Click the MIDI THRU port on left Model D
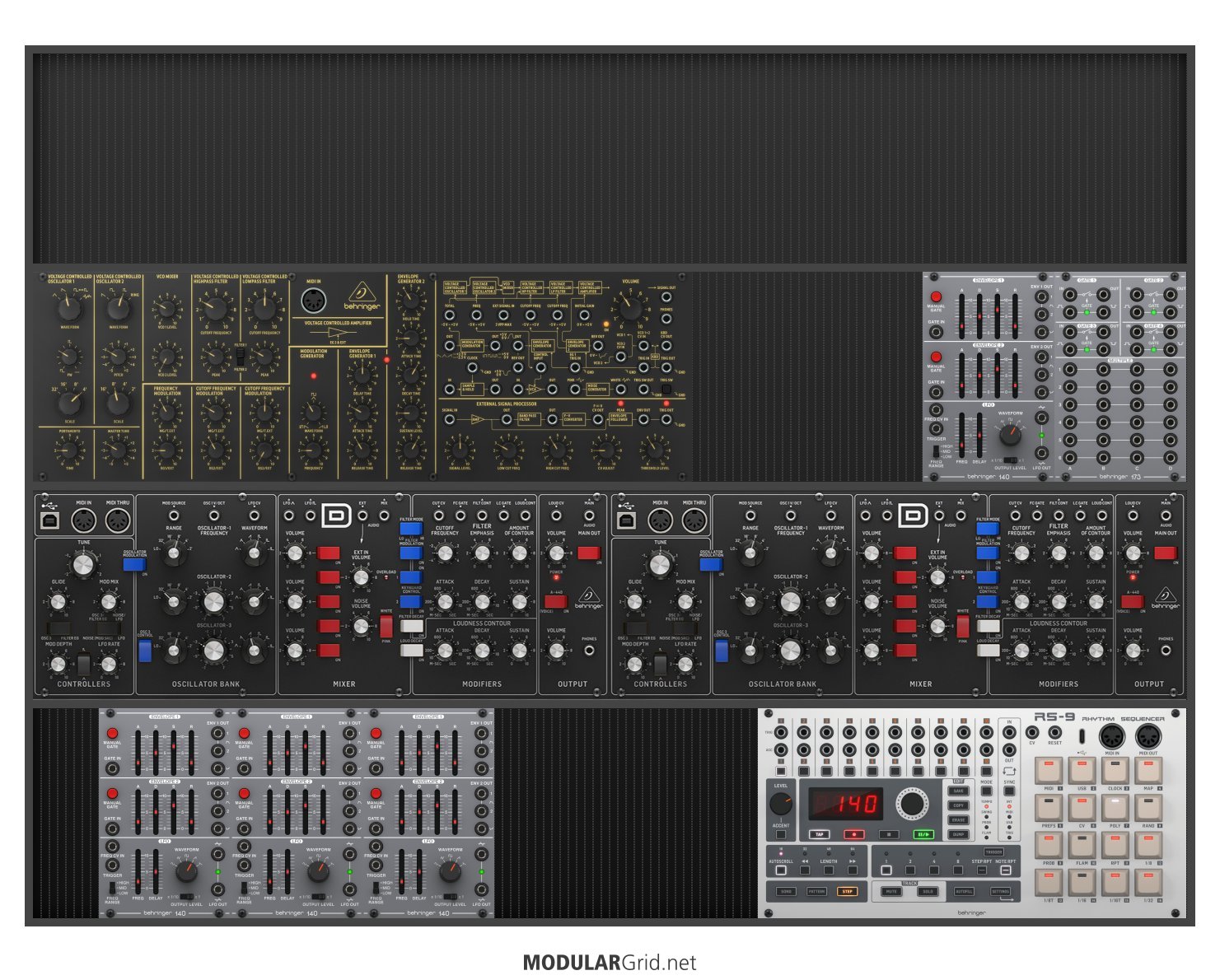The height and width of the screenshot is (980, 1220). coord(119,520)
